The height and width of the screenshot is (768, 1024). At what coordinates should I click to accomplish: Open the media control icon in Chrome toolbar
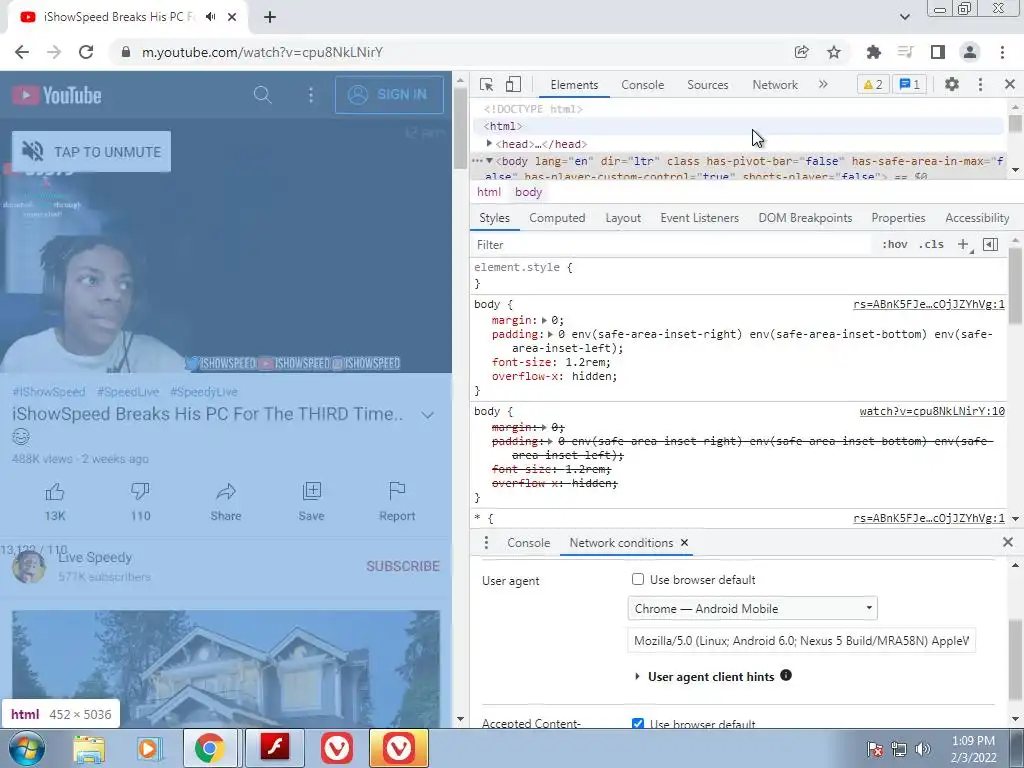(905, 52)
